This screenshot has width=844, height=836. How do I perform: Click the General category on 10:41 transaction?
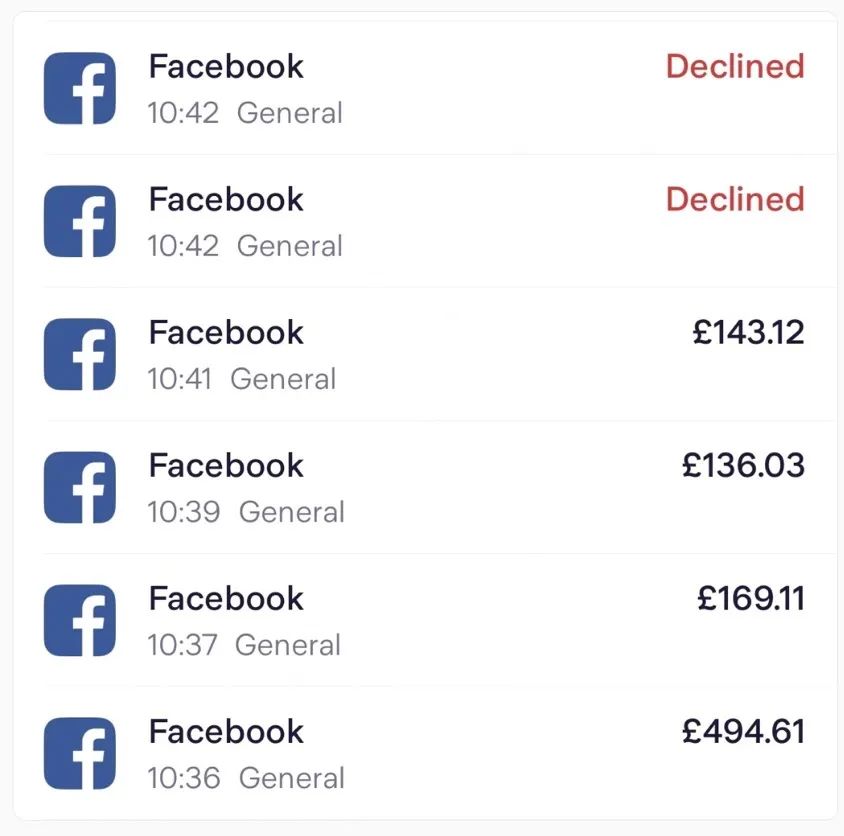[x=283, y=380]
